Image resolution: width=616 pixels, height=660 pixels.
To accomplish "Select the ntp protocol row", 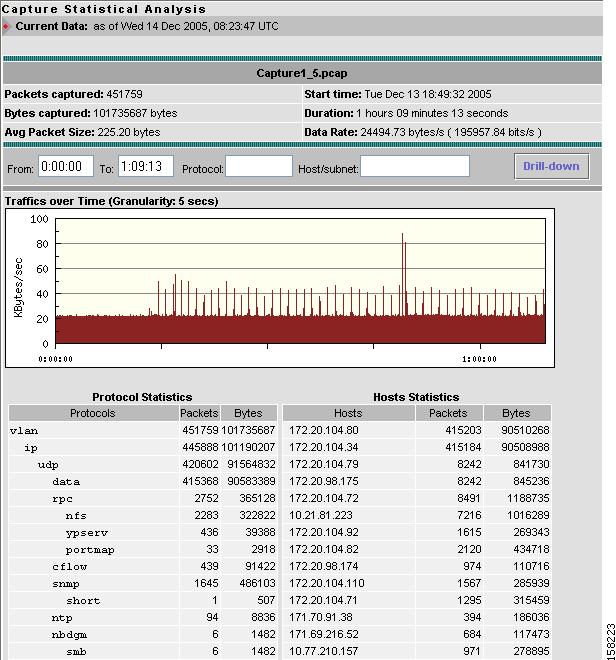I will click(x=143, y=617).
